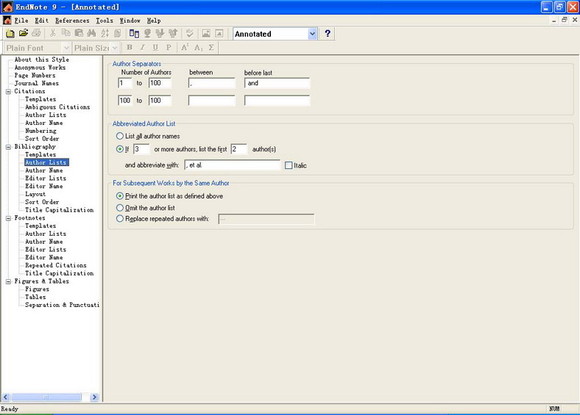Select 'Numbering' under Citations

pyautogui.click(x=41, y=131)
